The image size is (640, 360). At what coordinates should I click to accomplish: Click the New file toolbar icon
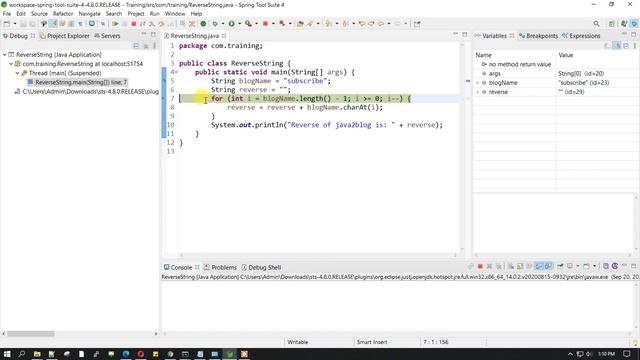(7, 24)
